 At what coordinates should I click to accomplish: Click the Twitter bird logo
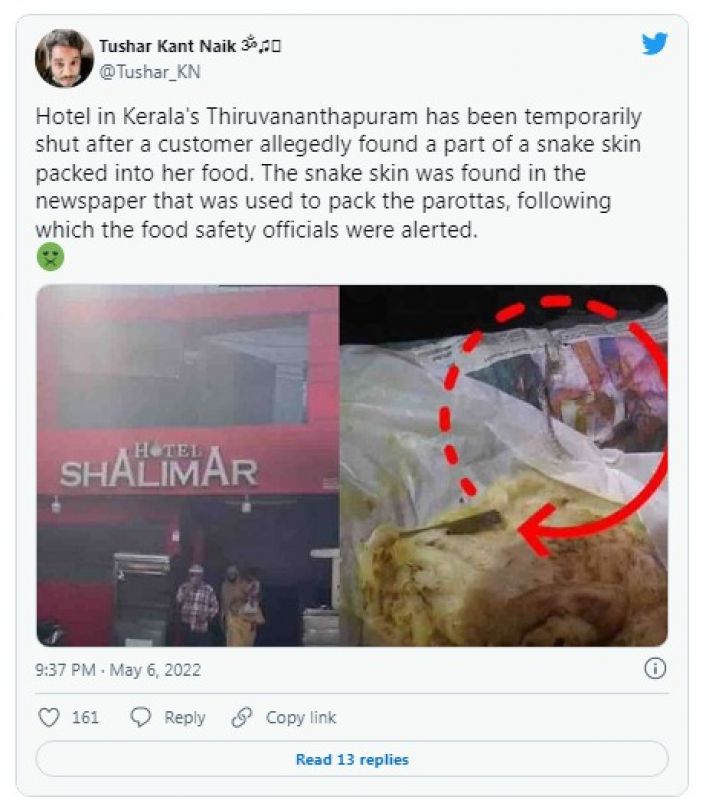click(x=654, y=43)
